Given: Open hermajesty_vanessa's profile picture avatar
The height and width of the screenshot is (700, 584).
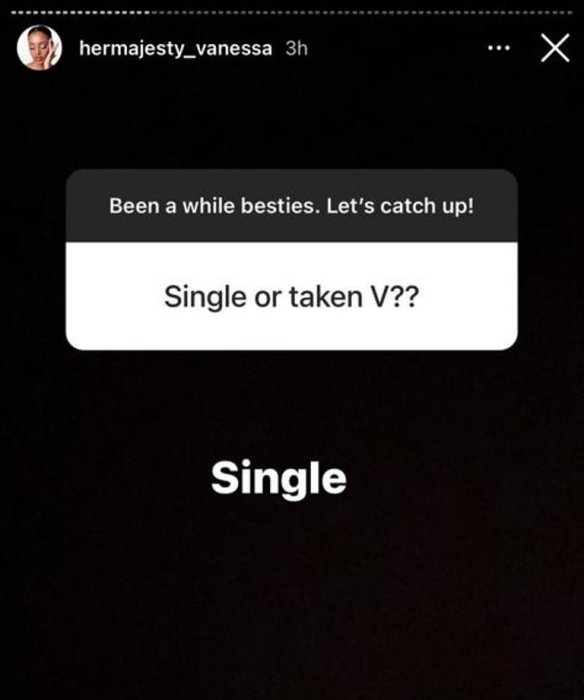Looking at the screenshot, I should (x=39, y=48).
